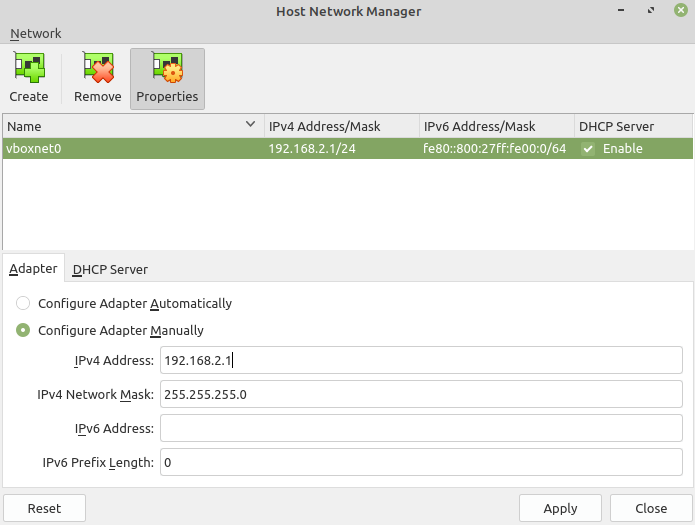Viewport: 695px width, 525px height.
Task: Select Configure Adapter Automatically option
Action: click(23, 303)
